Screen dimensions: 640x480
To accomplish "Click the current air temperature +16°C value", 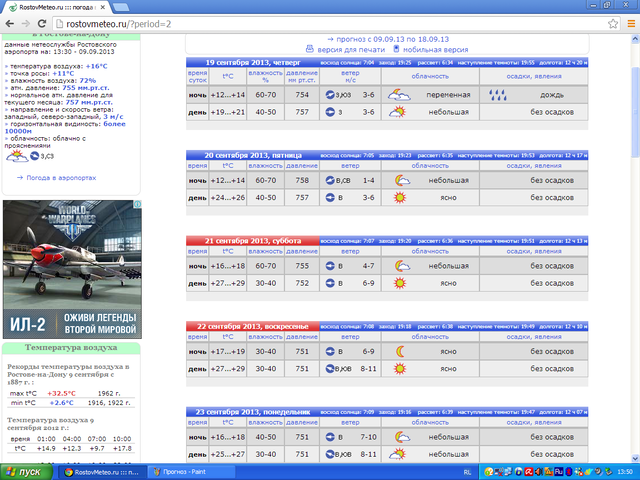I will [x=96, y=66].
